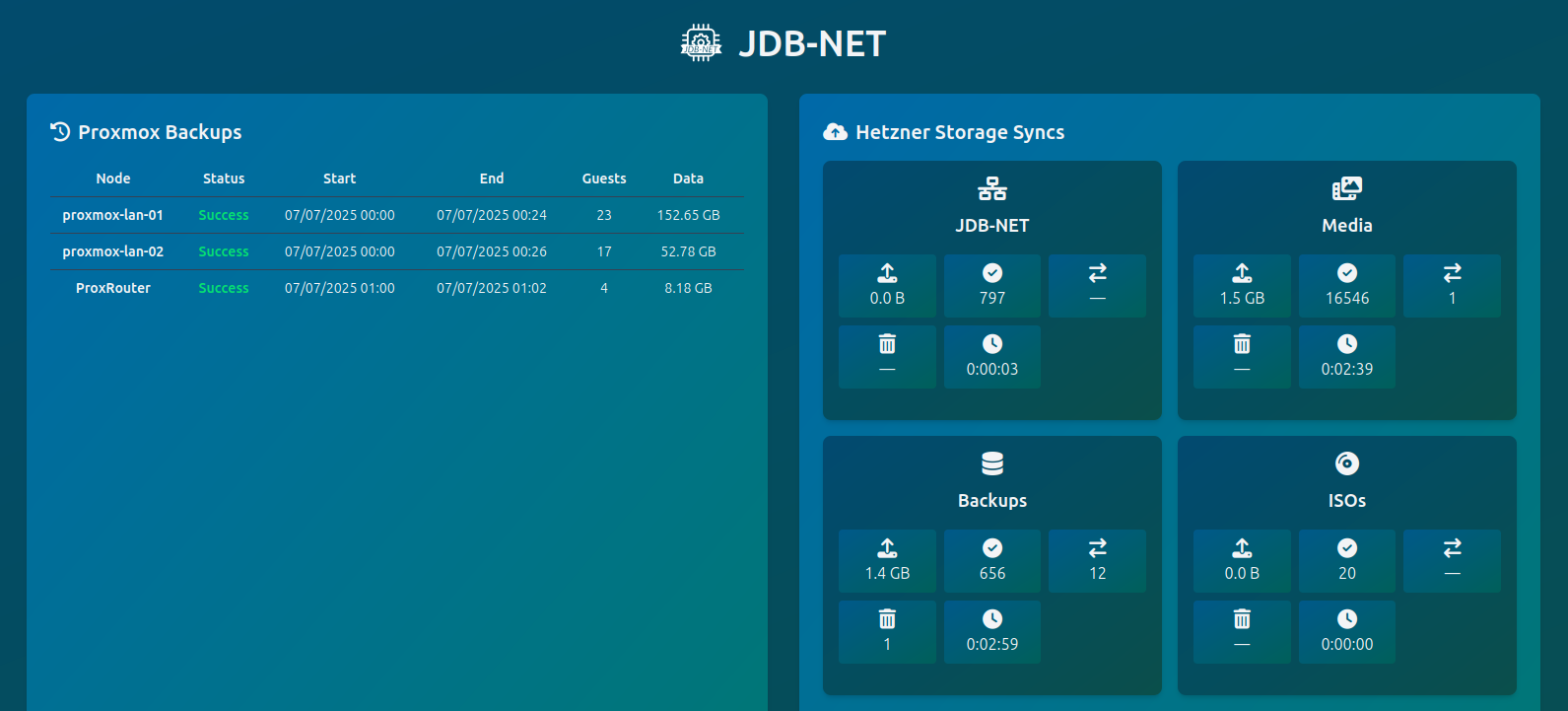Click the guest count 17
1568x711 pixels.
click(x=604, y=251)
